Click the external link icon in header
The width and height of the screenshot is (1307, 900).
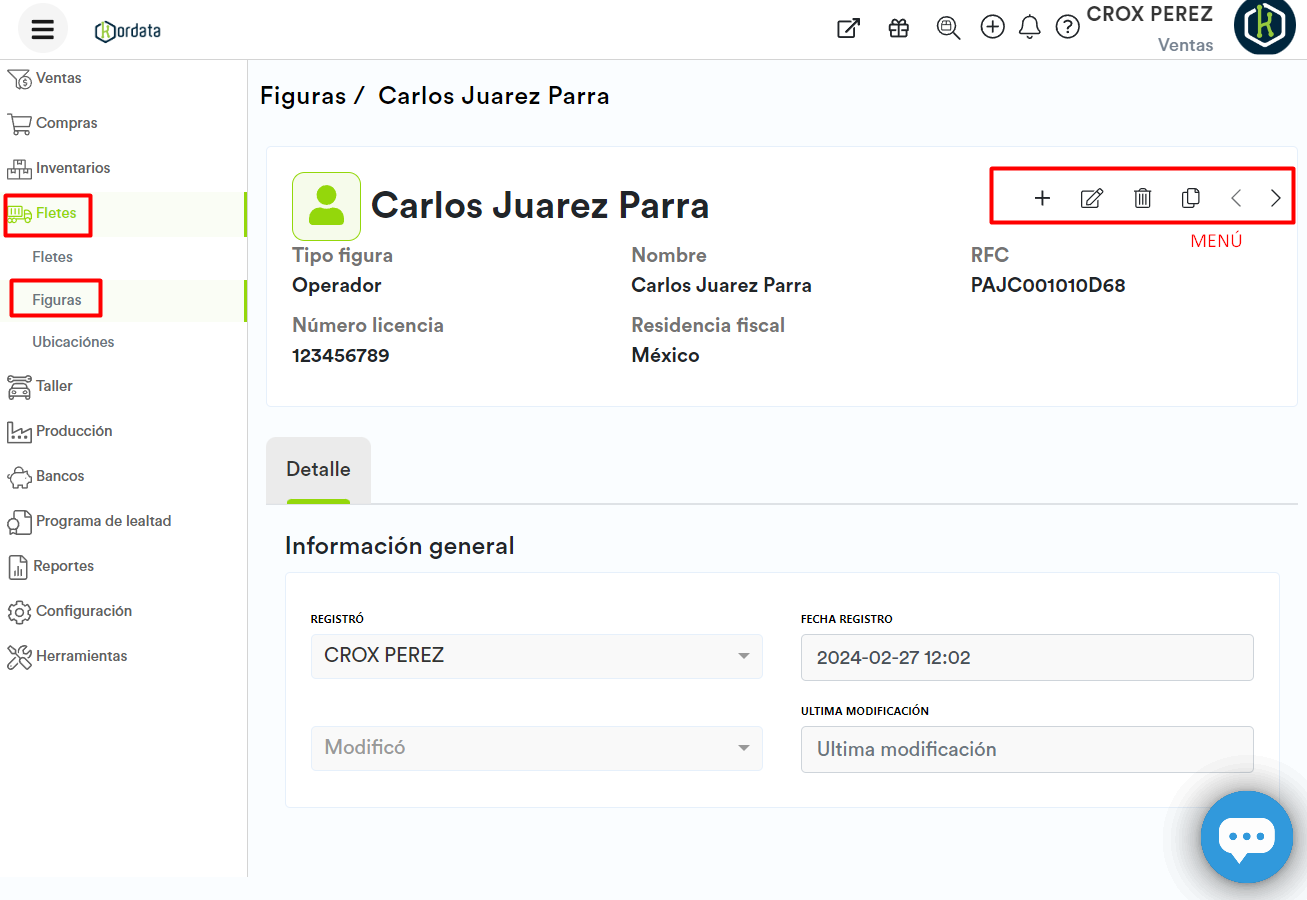848,28
